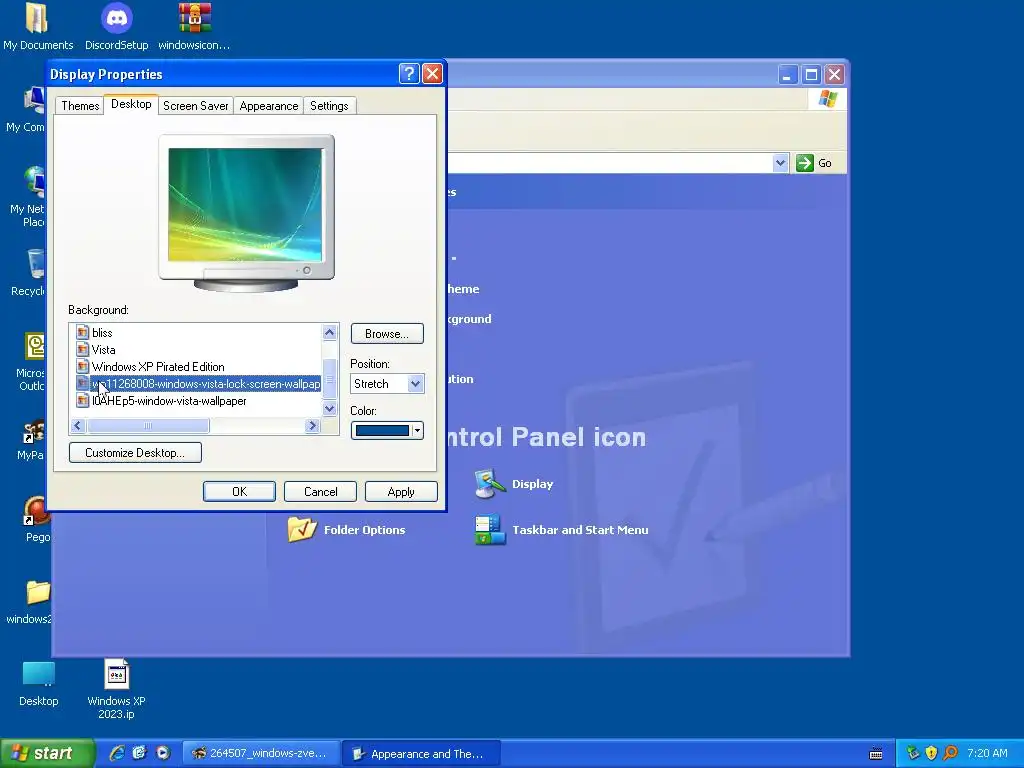Click the background list scroll-right arrow

312,426
